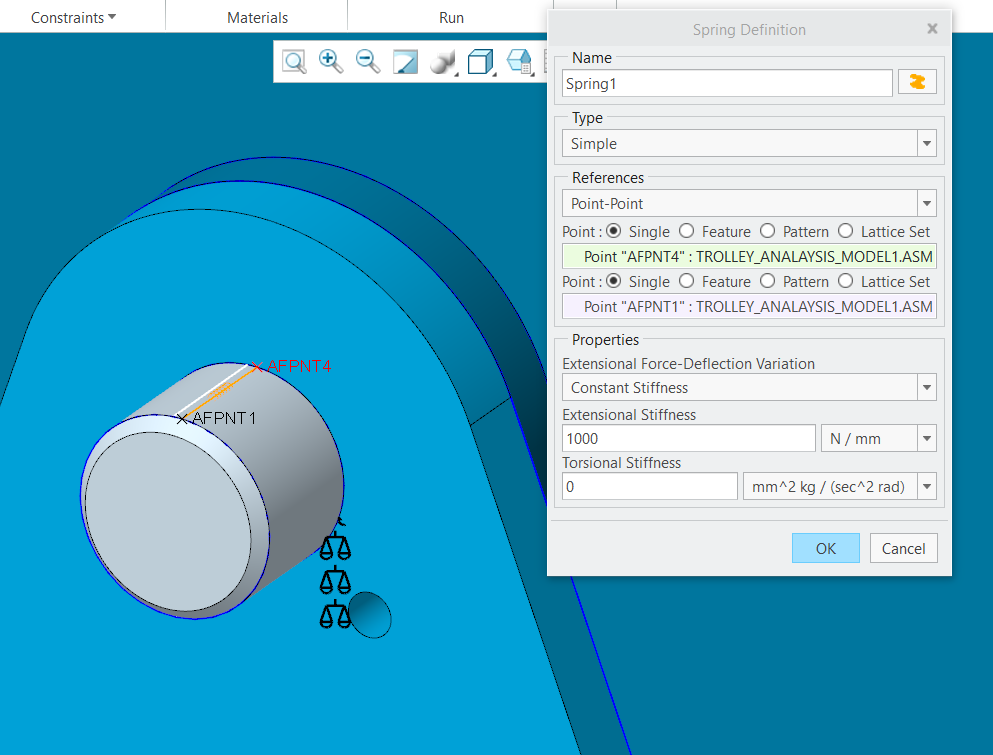The width and height of the screenshot is (993, 755).
Task: Click the orange spring symbol icon
Action: 917,82
